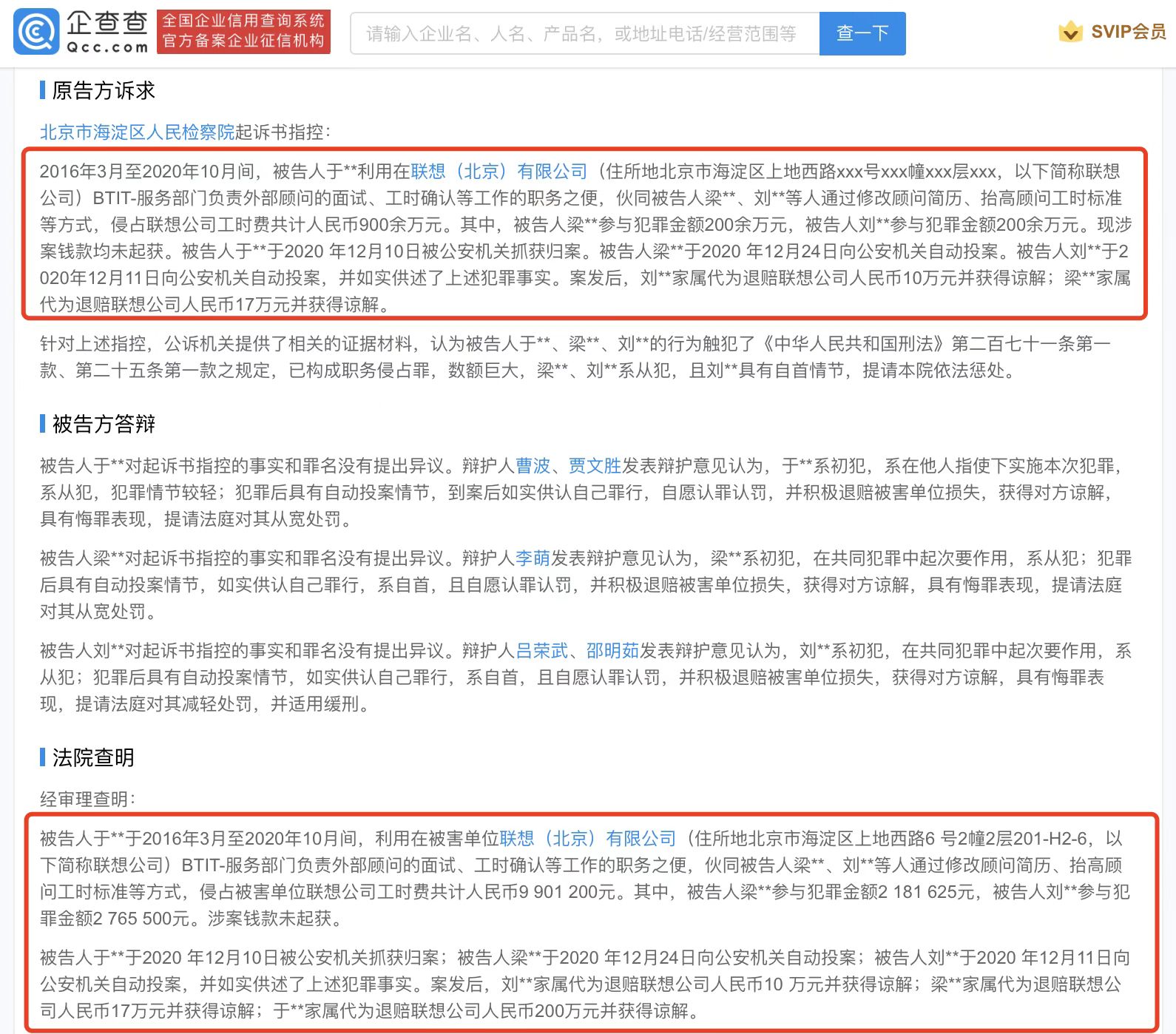1176x1034 pixels.
Task: Open lawyer 吕荣武 profile link
Action: 542,651
